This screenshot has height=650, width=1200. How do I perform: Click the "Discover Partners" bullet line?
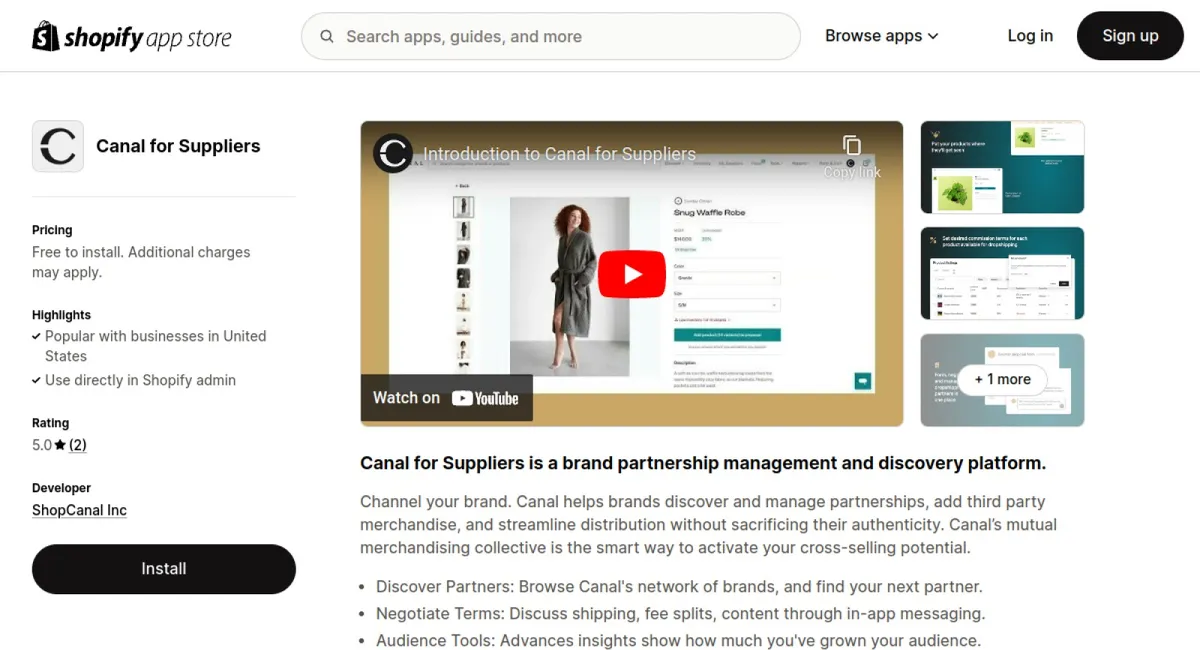tap(679, 586)
